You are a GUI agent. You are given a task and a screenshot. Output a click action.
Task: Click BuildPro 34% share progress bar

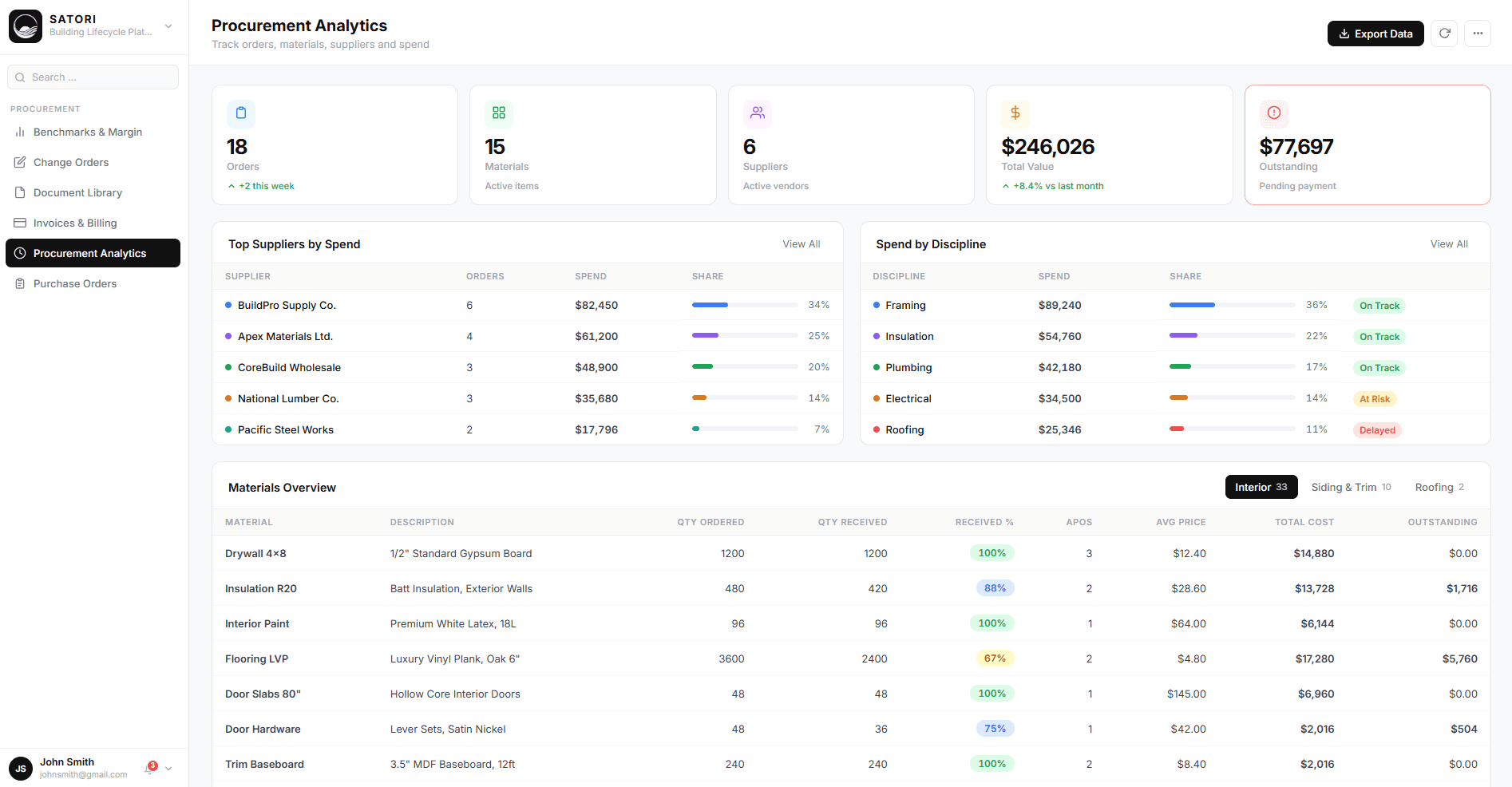coord(745,305)
